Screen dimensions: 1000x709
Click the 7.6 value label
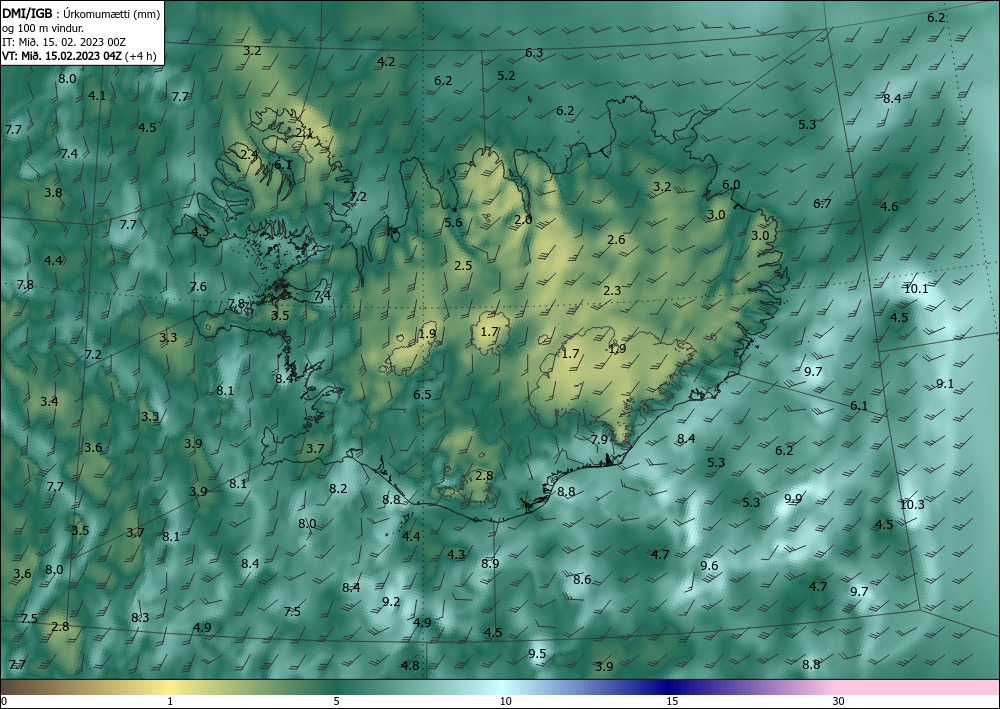(x=198, y=286)
